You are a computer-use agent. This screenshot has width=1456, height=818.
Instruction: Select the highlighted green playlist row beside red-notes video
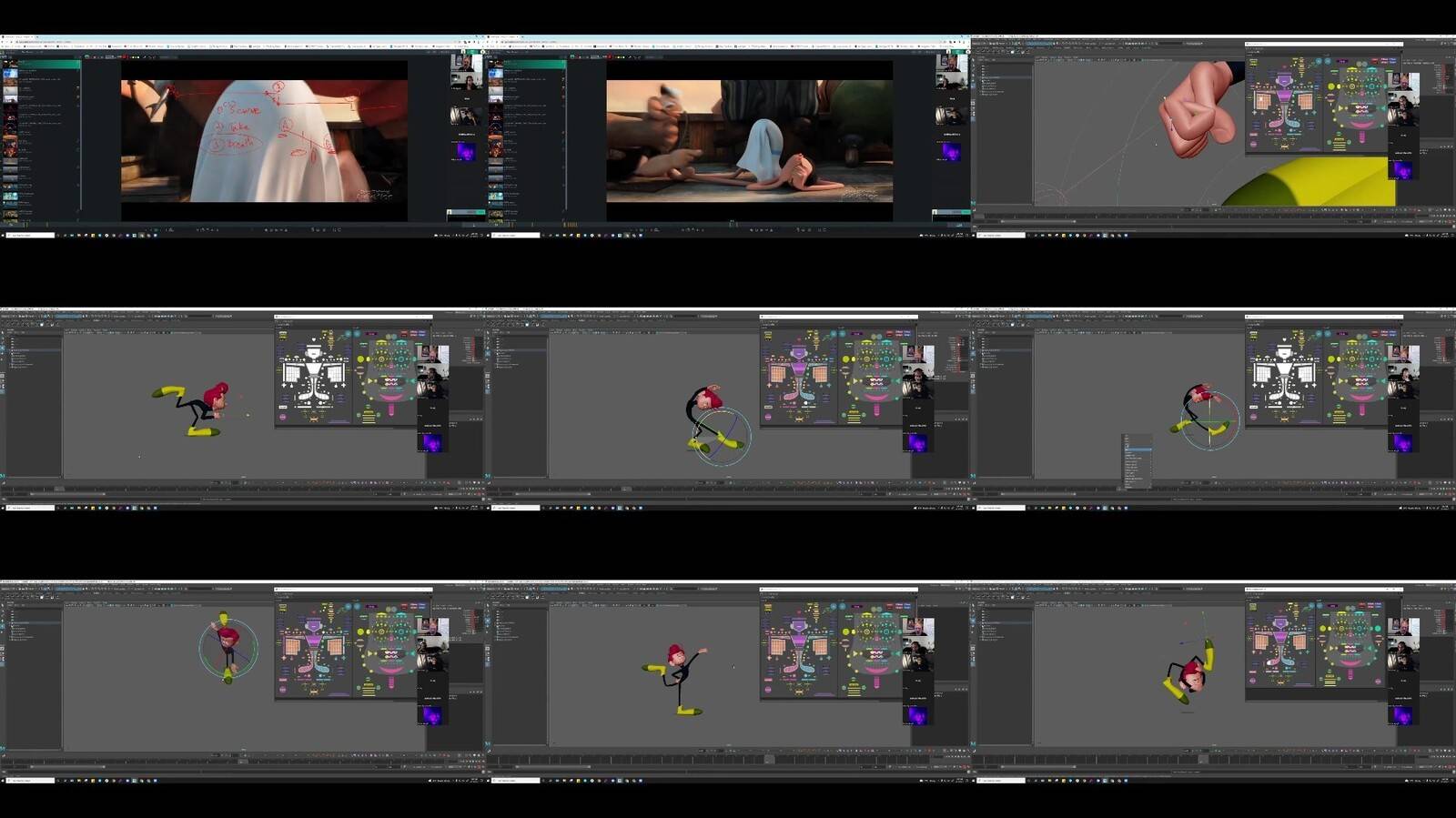tap(42, 65)
